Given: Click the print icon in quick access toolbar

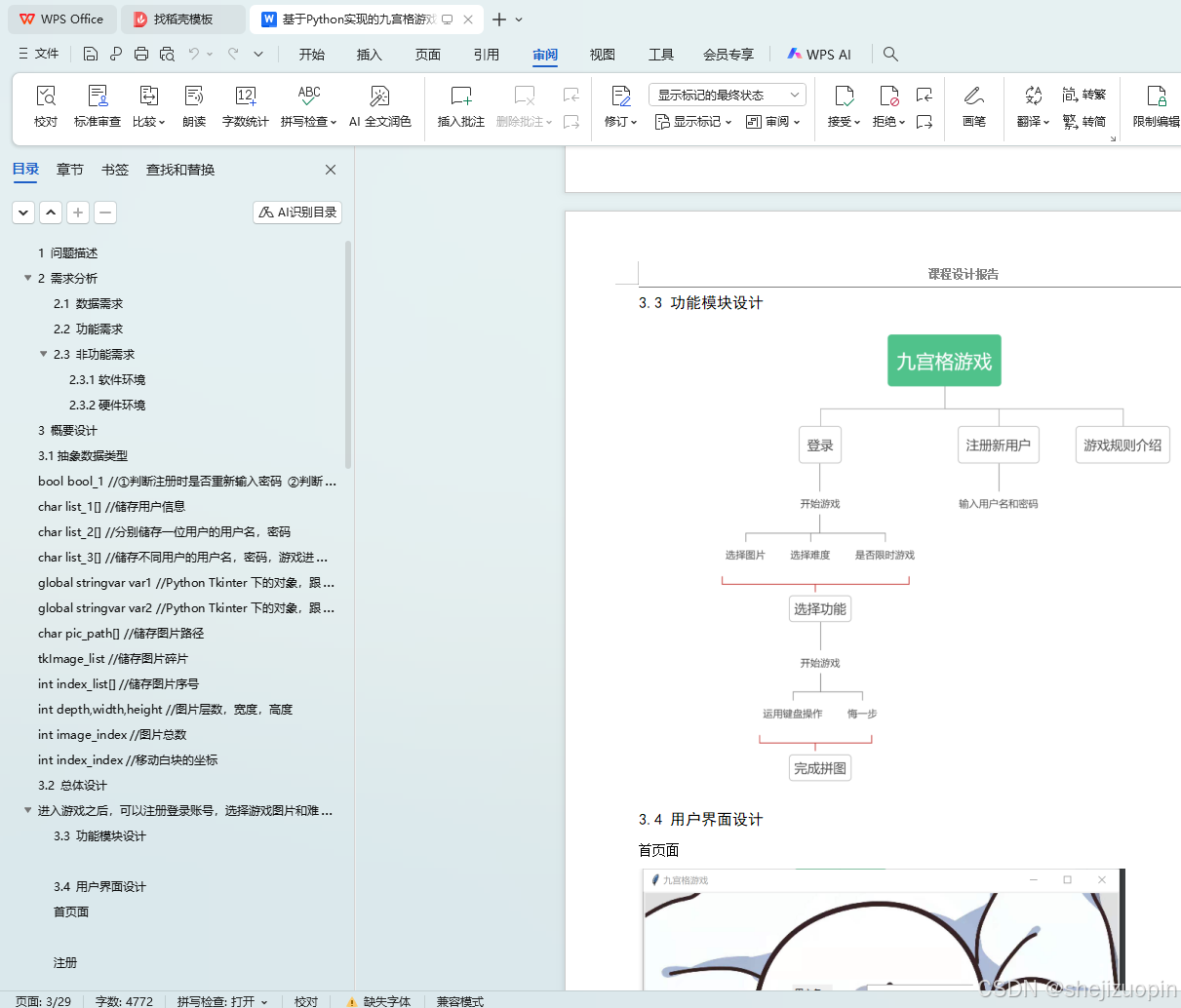Looking at the screenshot, I should [x=141, y=54].
